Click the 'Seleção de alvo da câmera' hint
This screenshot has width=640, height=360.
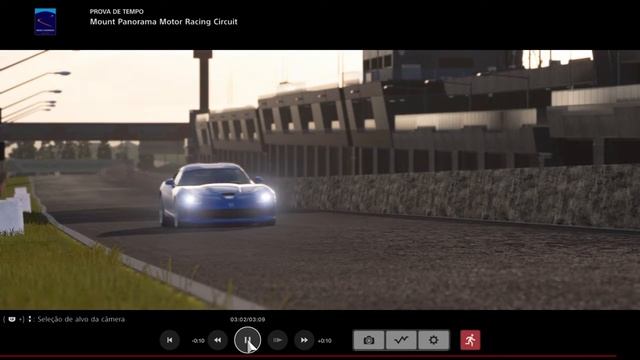(x=81, y=319)
